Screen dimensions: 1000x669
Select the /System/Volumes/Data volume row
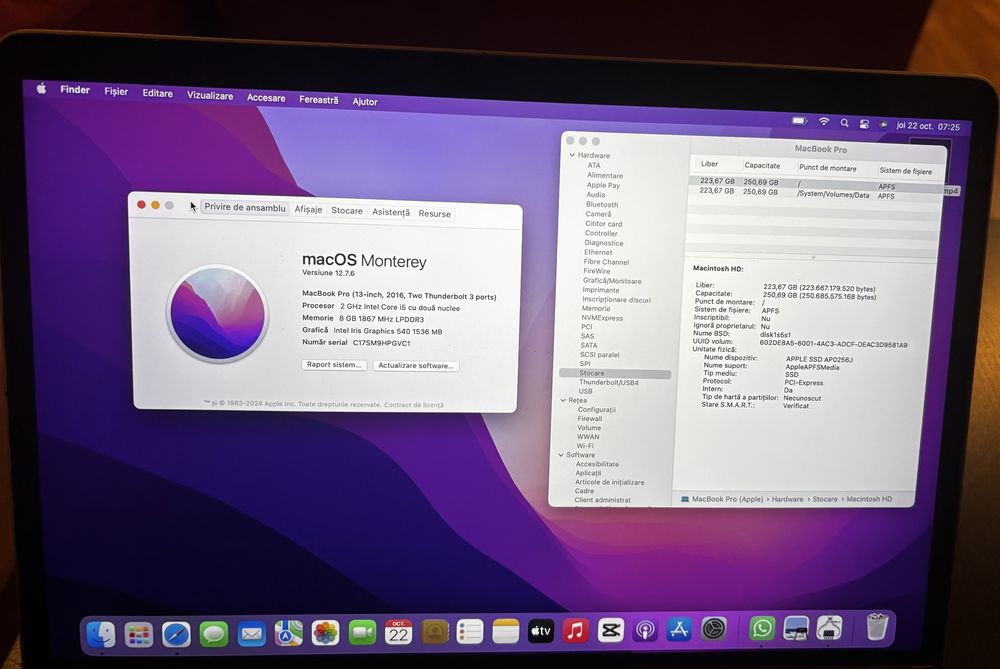click(814, 193)
